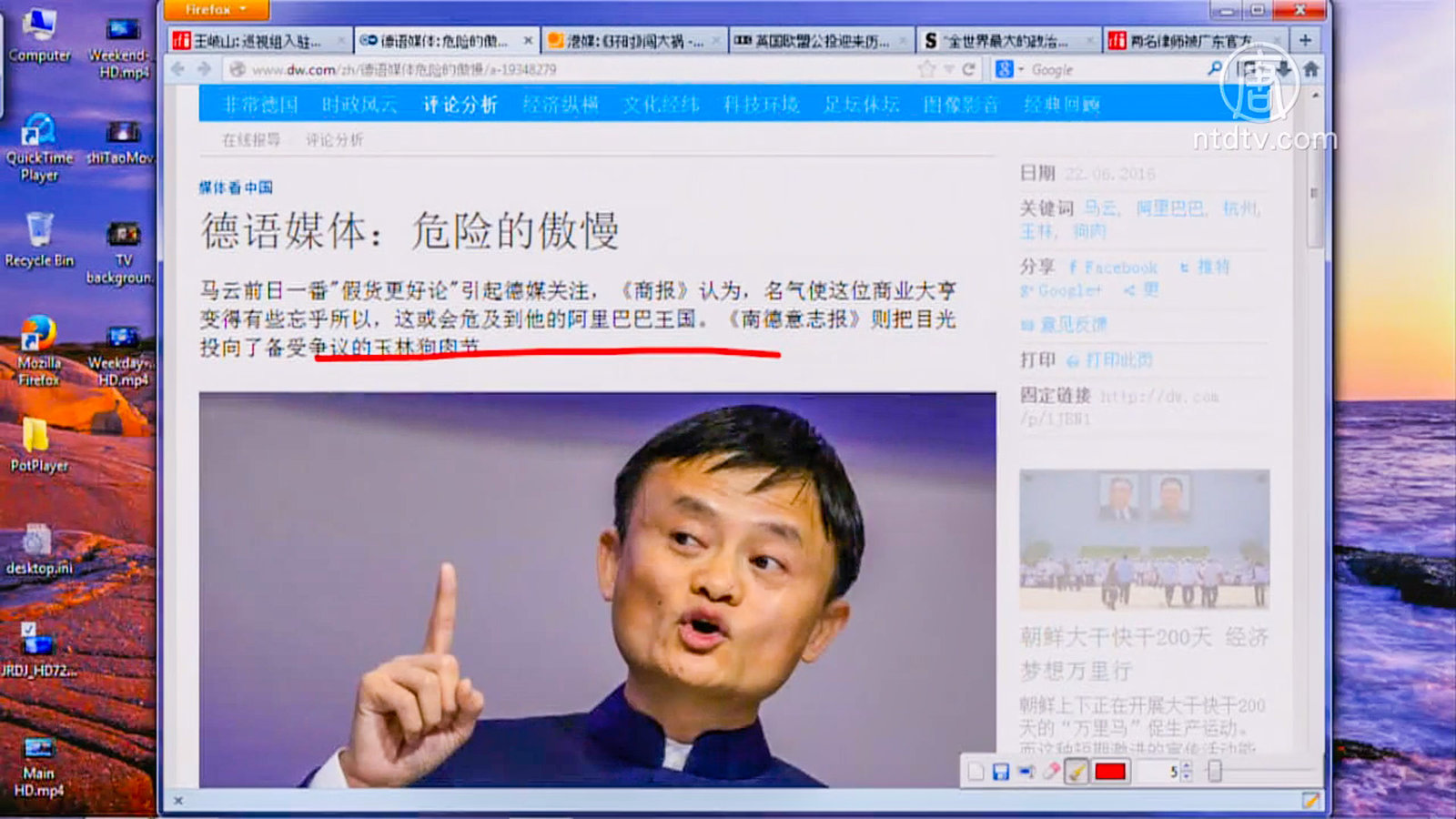Go to the Firefox home page icon
Viewport: 1456px width, 819px height.
point(1310,69)
